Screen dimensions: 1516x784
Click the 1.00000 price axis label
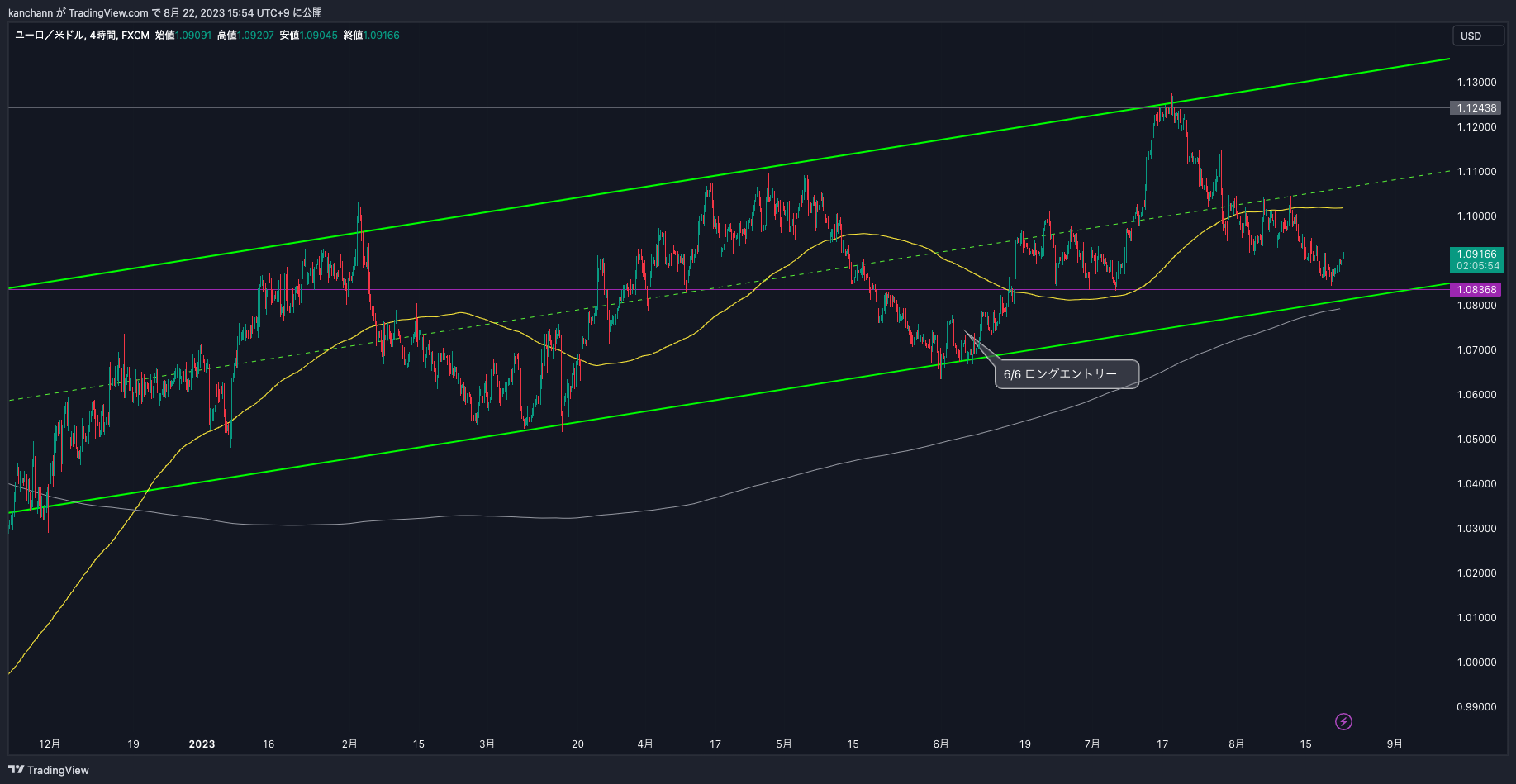[1476, 663]
